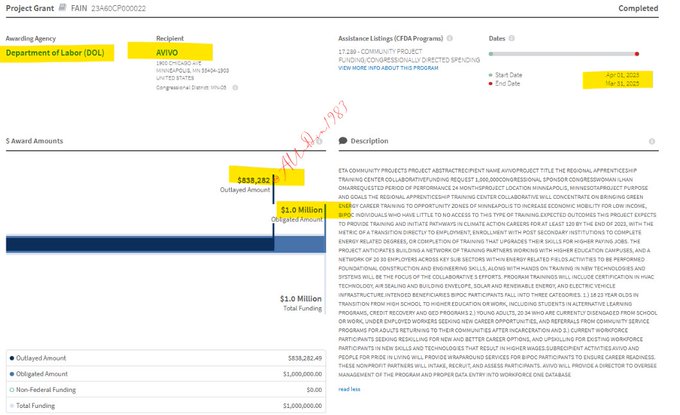The width and height of the screenshot is (680, 415).
Task: Click the lighter blue obligated bar segment
Action: coord(299,243)
